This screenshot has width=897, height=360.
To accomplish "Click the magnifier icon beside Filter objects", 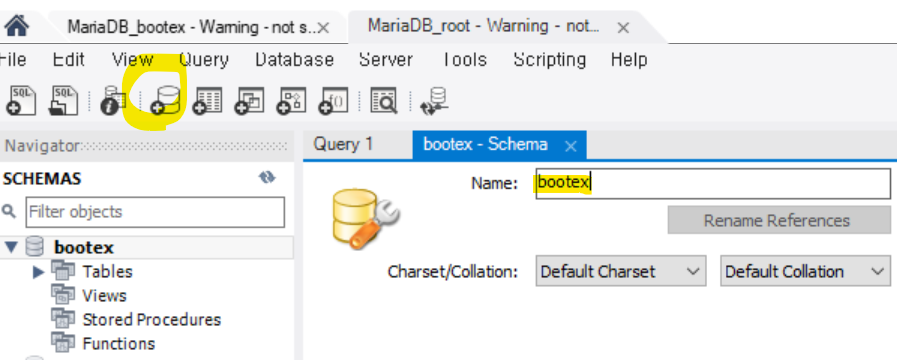I will [x=9, y=212].
